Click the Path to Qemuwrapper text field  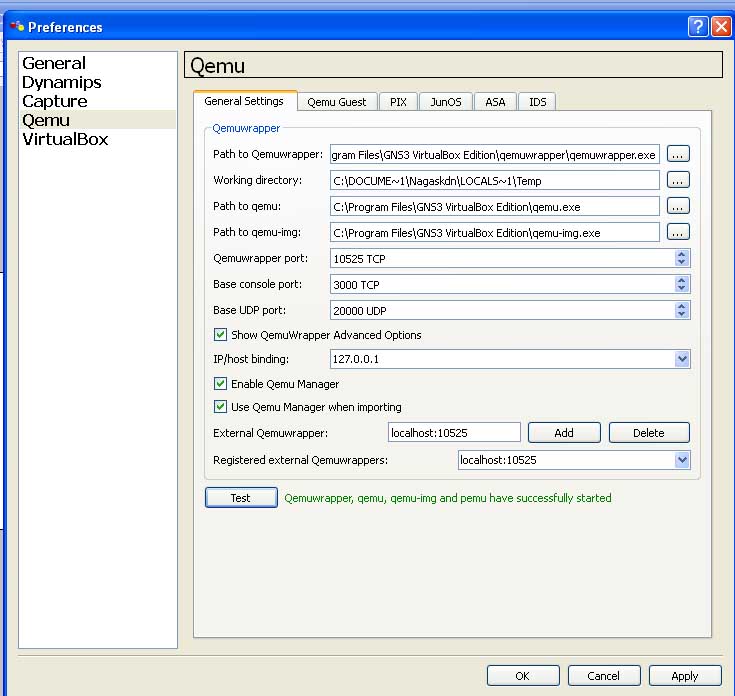(495, 155)
